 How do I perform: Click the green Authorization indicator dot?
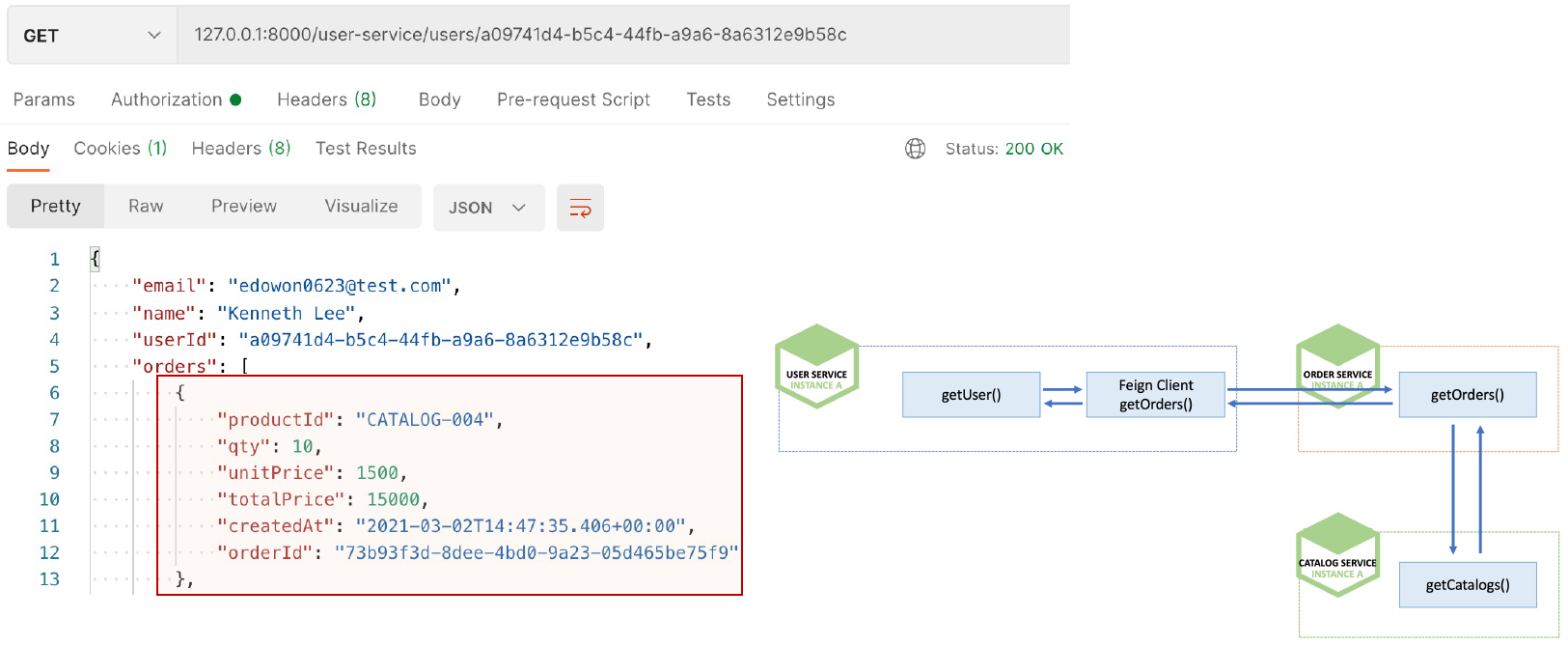(235, 99)
